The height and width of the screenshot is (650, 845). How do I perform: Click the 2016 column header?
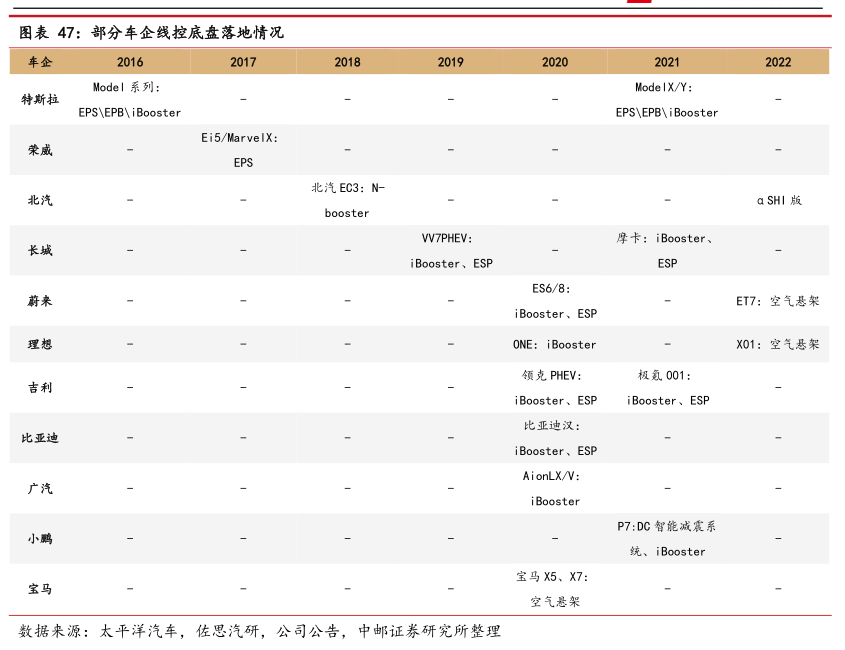tap(130, 62)
